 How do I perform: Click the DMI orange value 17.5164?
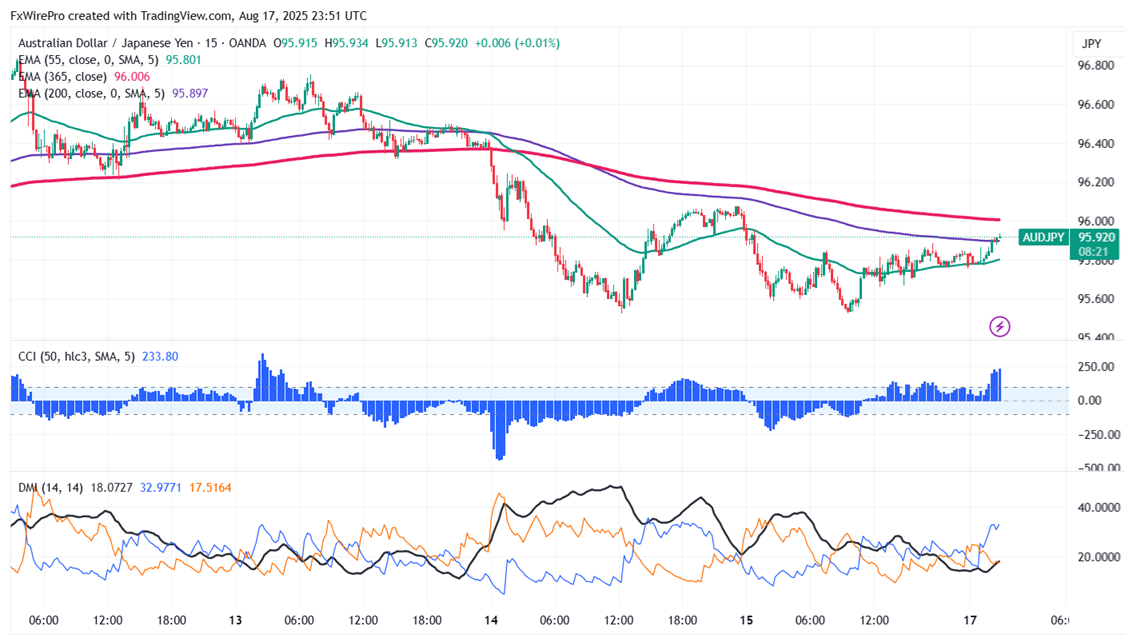[210, 488]
